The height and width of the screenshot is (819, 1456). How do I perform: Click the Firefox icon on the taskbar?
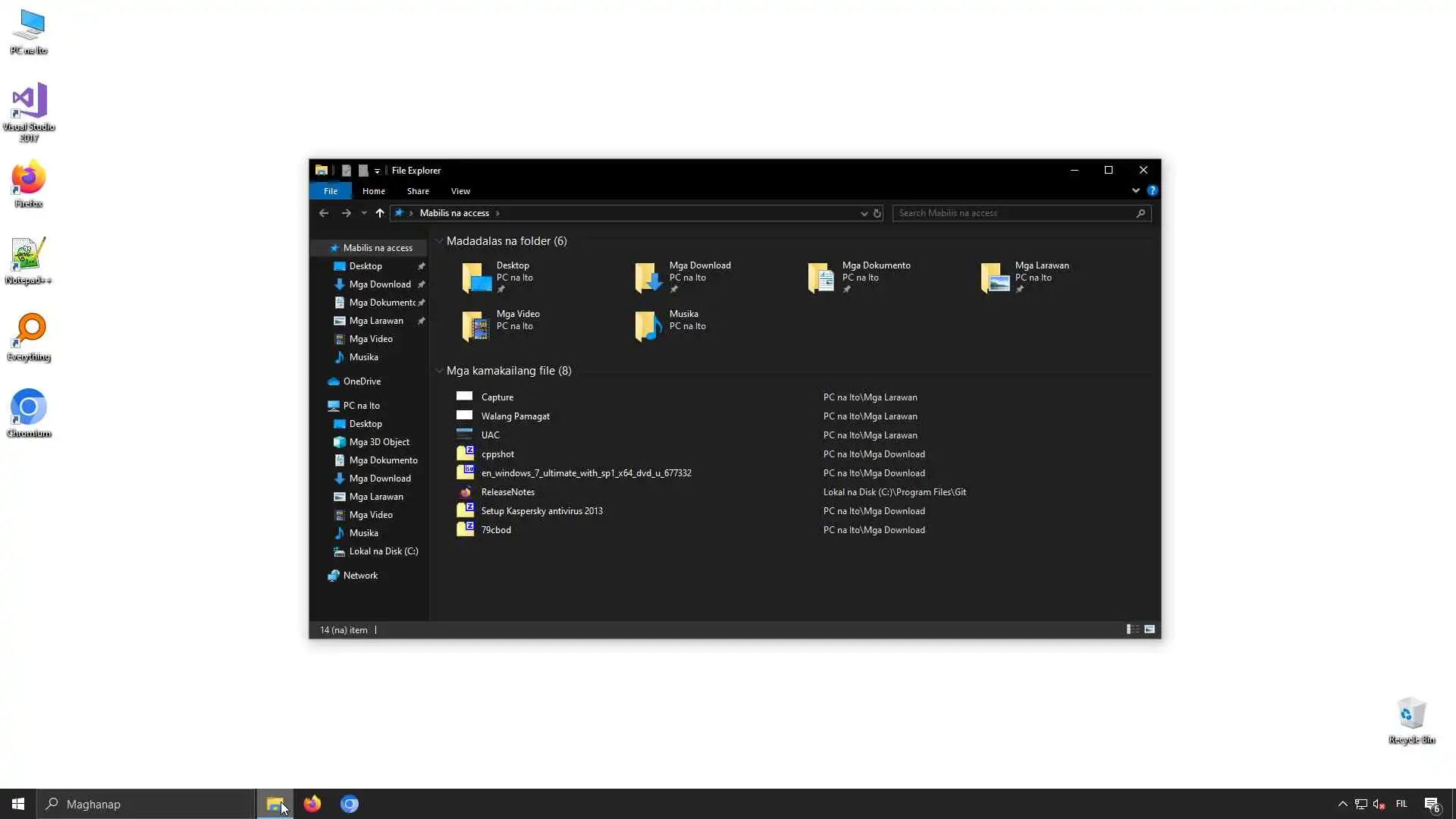pos(312,804)
